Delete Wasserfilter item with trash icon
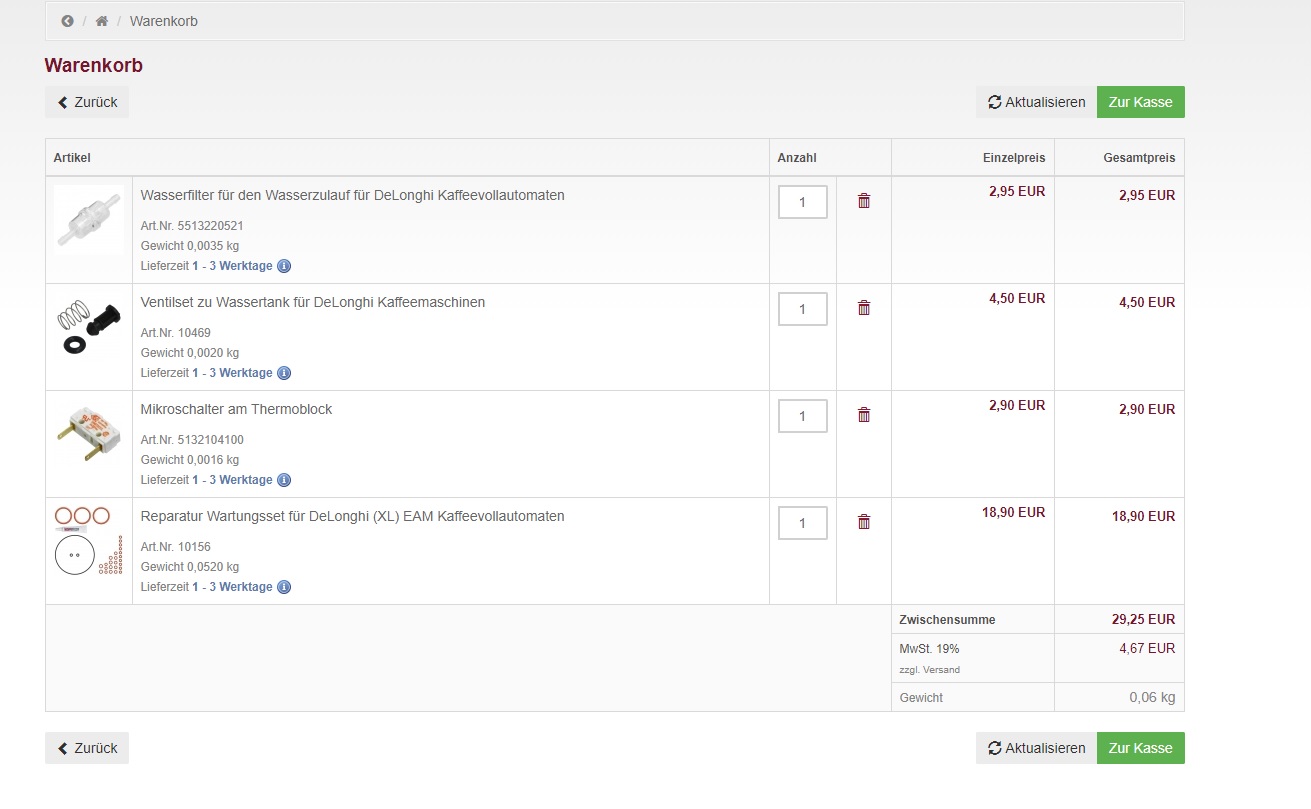Screen dimensions: 1311x809 point(864,201)
